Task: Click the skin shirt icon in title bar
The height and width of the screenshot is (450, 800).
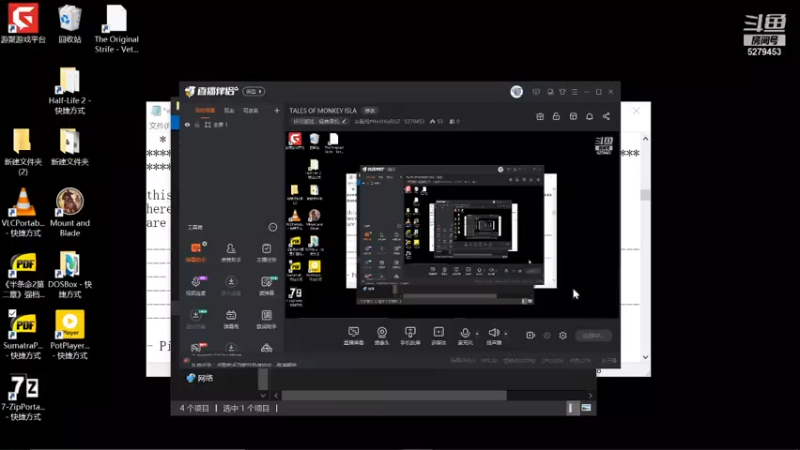Action: [562, 92]
